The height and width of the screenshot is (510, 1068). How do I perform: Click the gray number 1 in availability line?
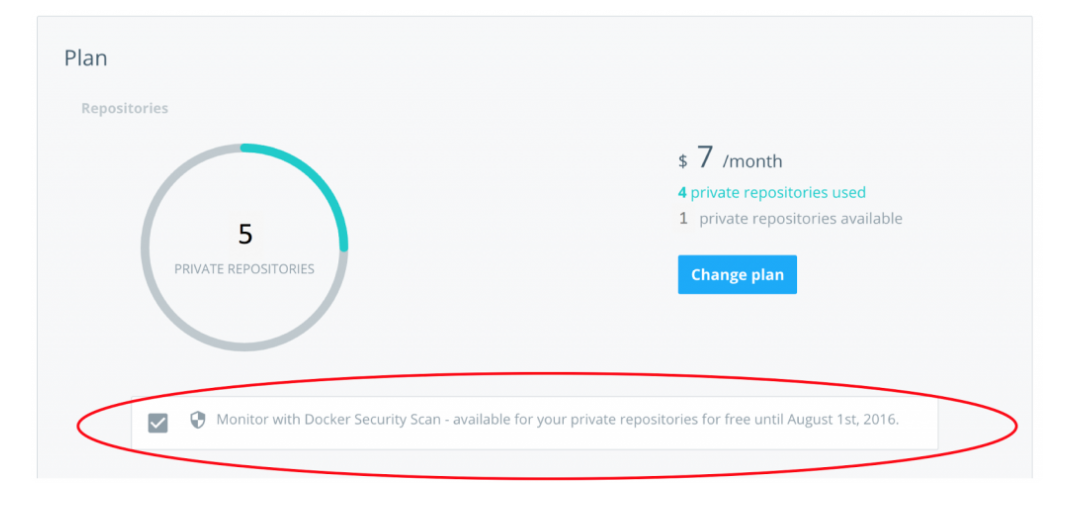click(683, 219)
